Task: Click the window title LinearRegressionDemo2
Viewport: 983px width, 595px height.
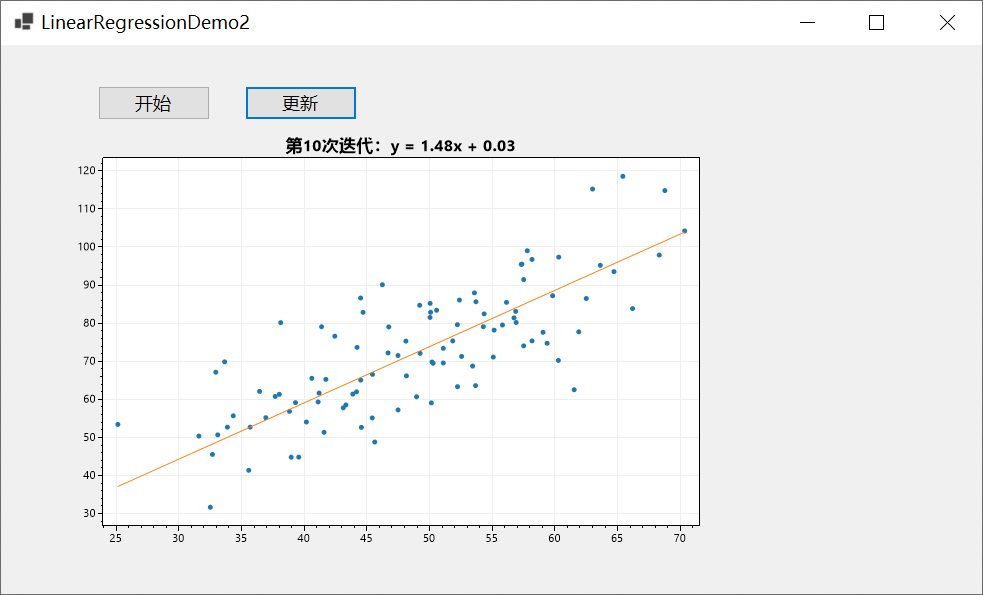Action: tap(145, 23)
